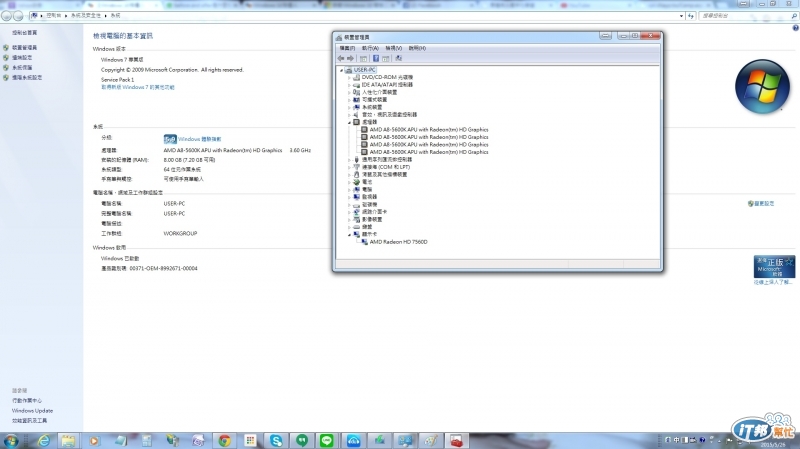Open the 執行(A) Action menu

point(370,48)
